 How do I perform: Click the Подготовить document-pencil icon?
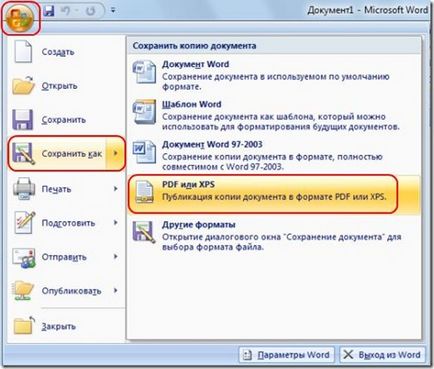[24, 223]
